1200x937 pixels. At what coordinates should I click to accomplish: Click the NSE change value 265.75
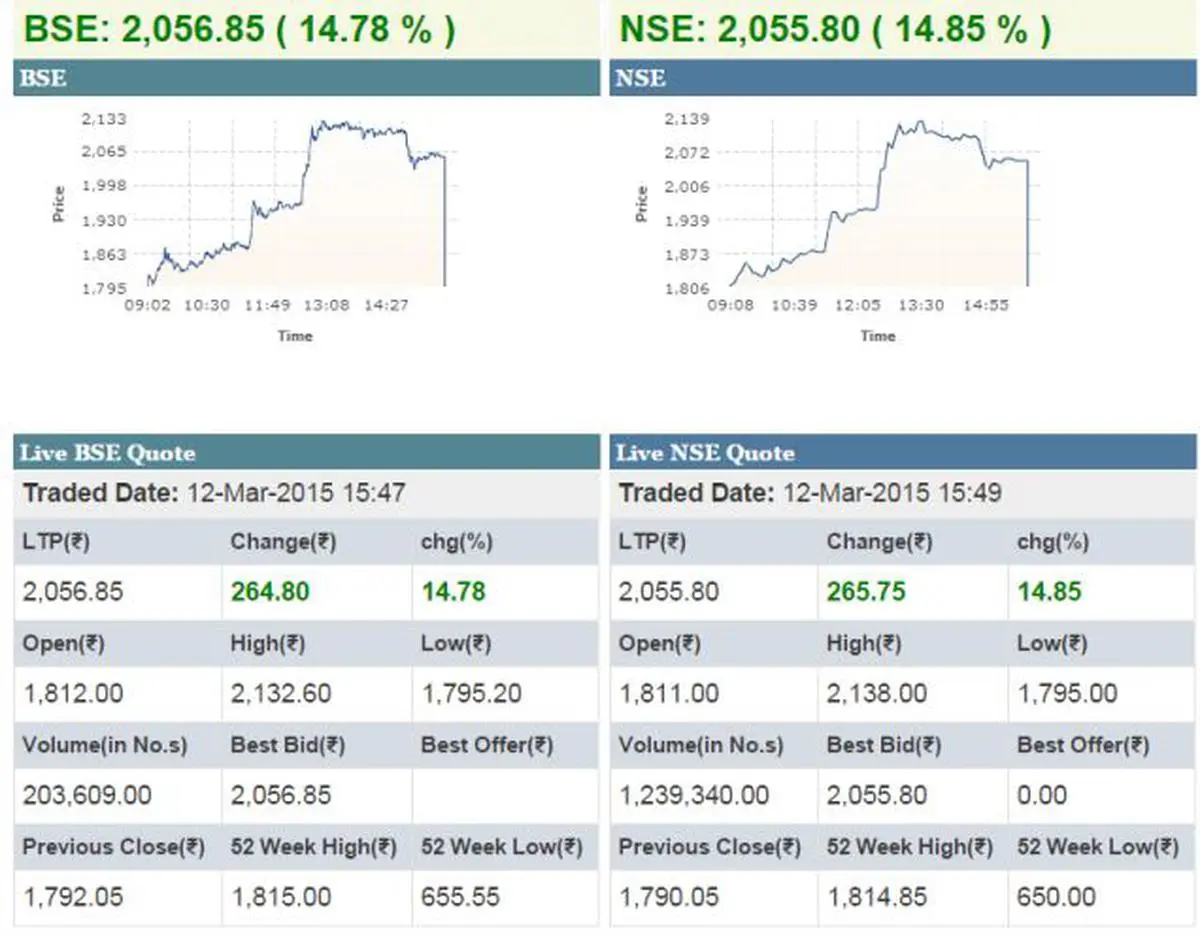pos(866,592)
